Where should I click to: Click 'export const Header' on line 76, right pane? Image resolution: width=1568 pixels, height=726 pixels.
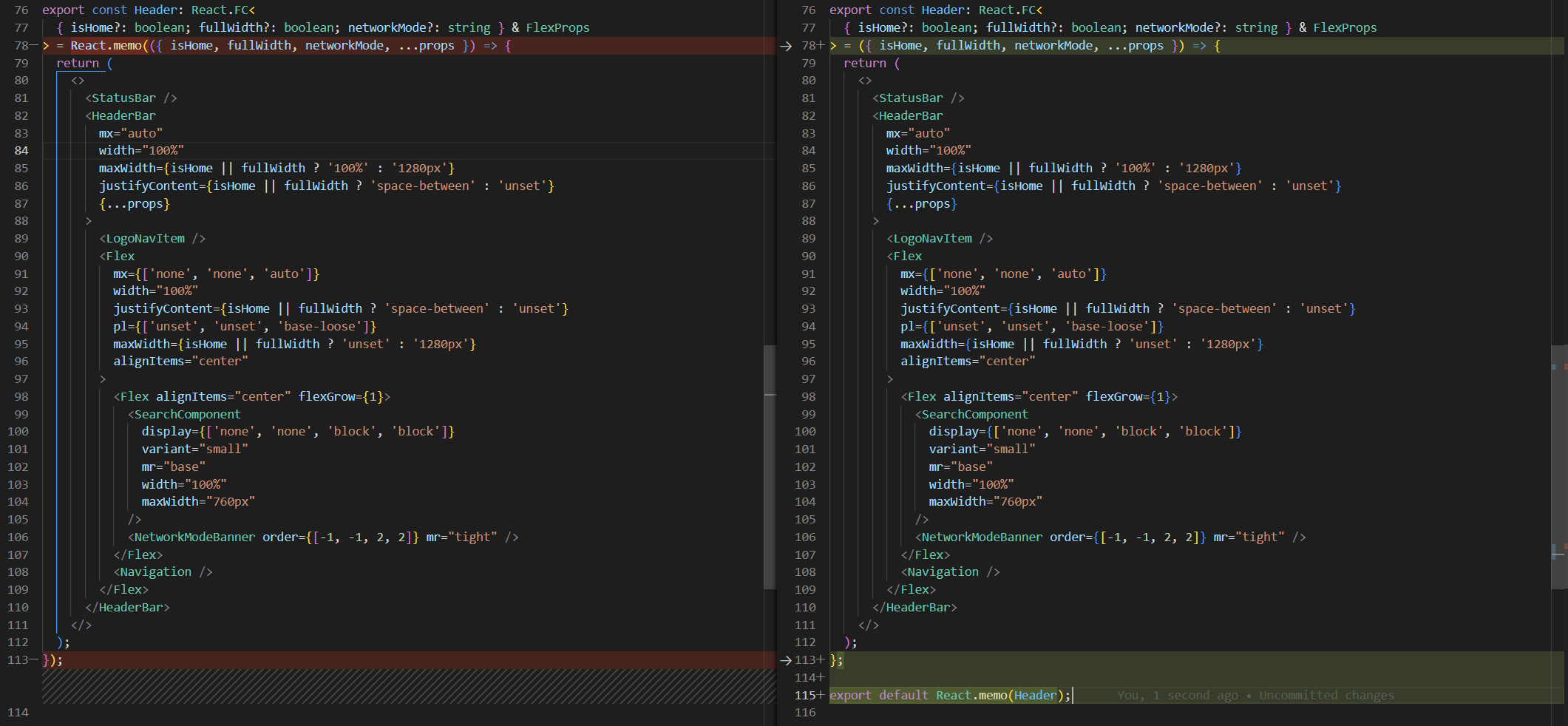click(x=897, y=10)
